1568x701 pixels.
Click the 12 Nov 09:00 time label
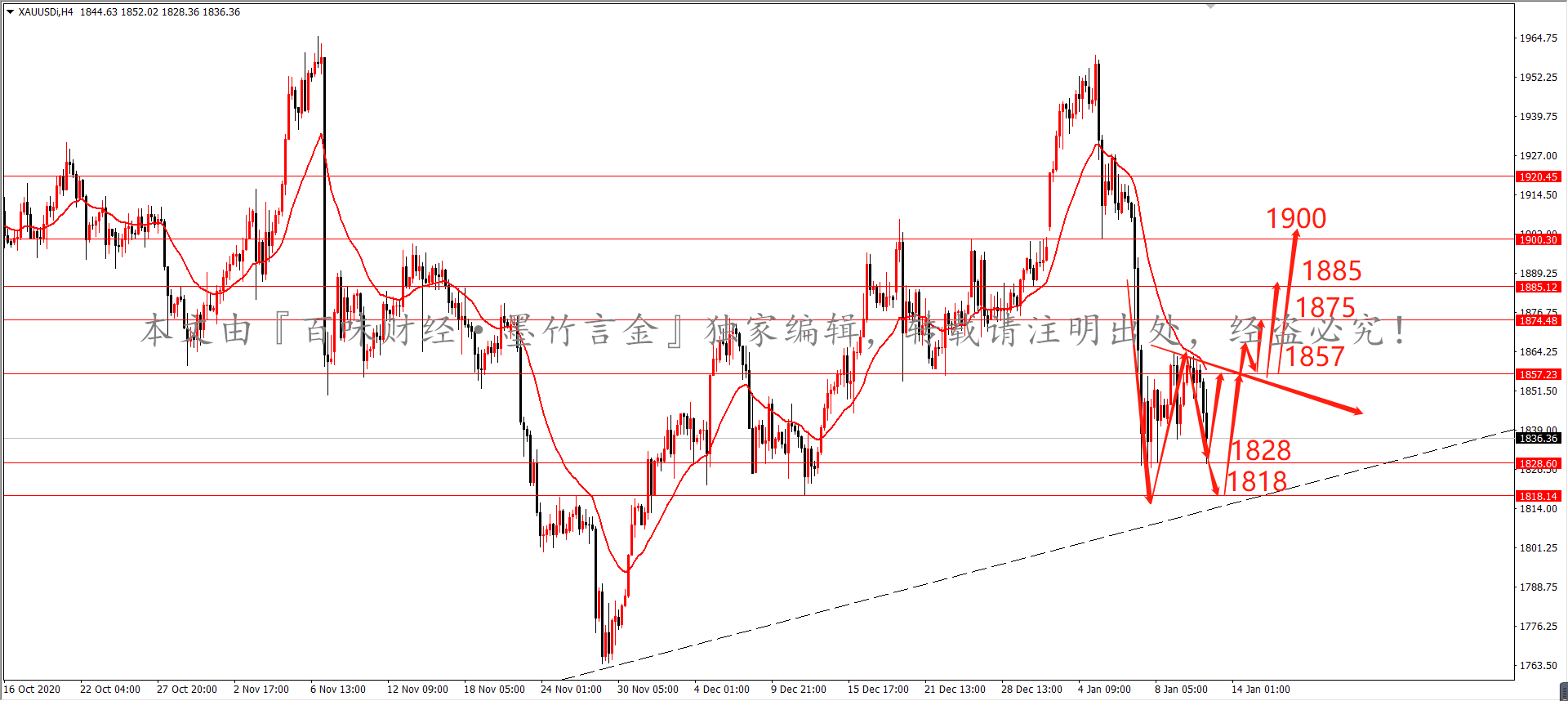point(417,690)
